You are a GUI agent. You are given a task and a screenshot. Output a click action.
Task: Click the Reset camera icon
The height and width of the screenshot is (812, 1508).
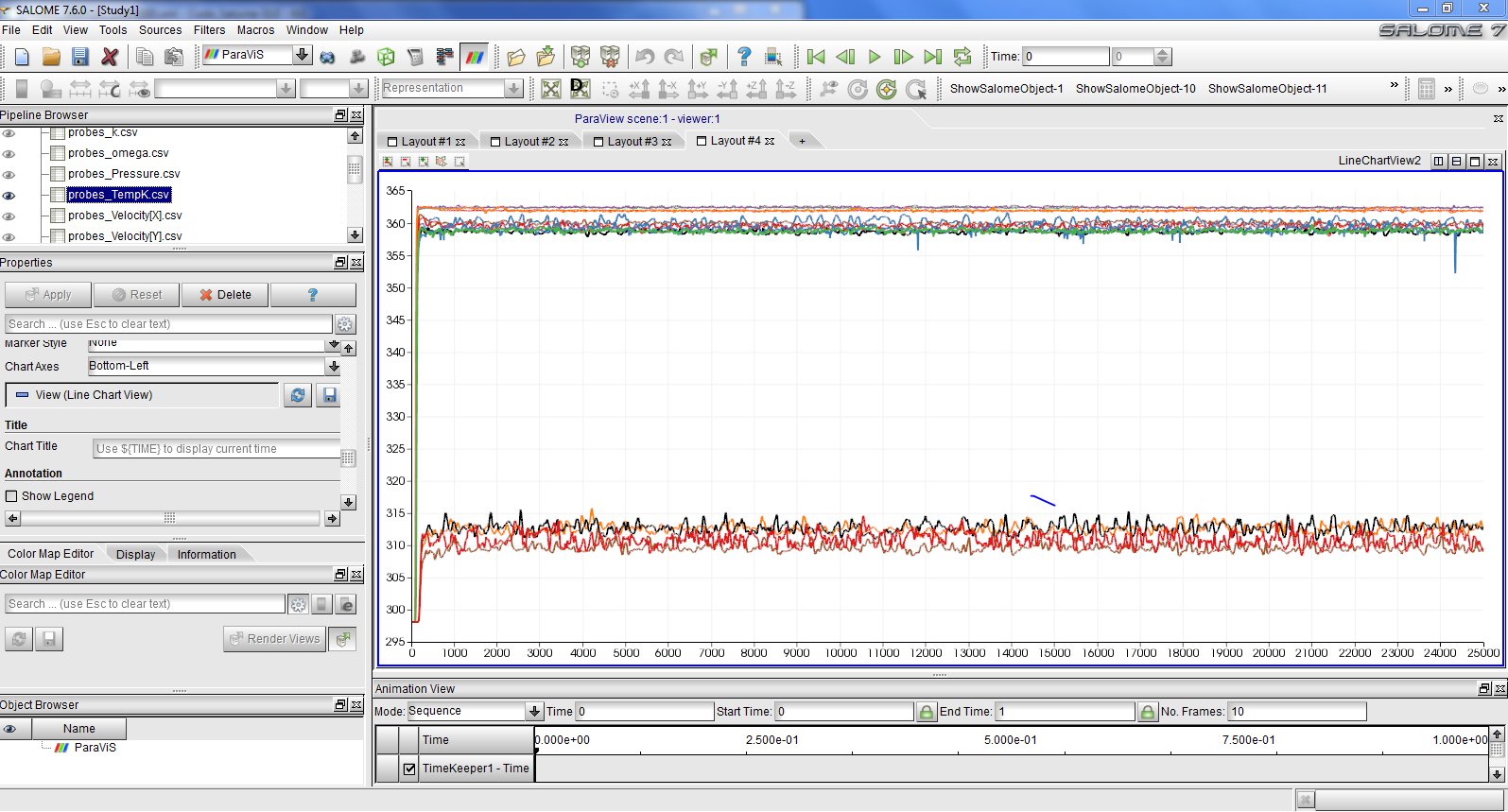[551, 89]
